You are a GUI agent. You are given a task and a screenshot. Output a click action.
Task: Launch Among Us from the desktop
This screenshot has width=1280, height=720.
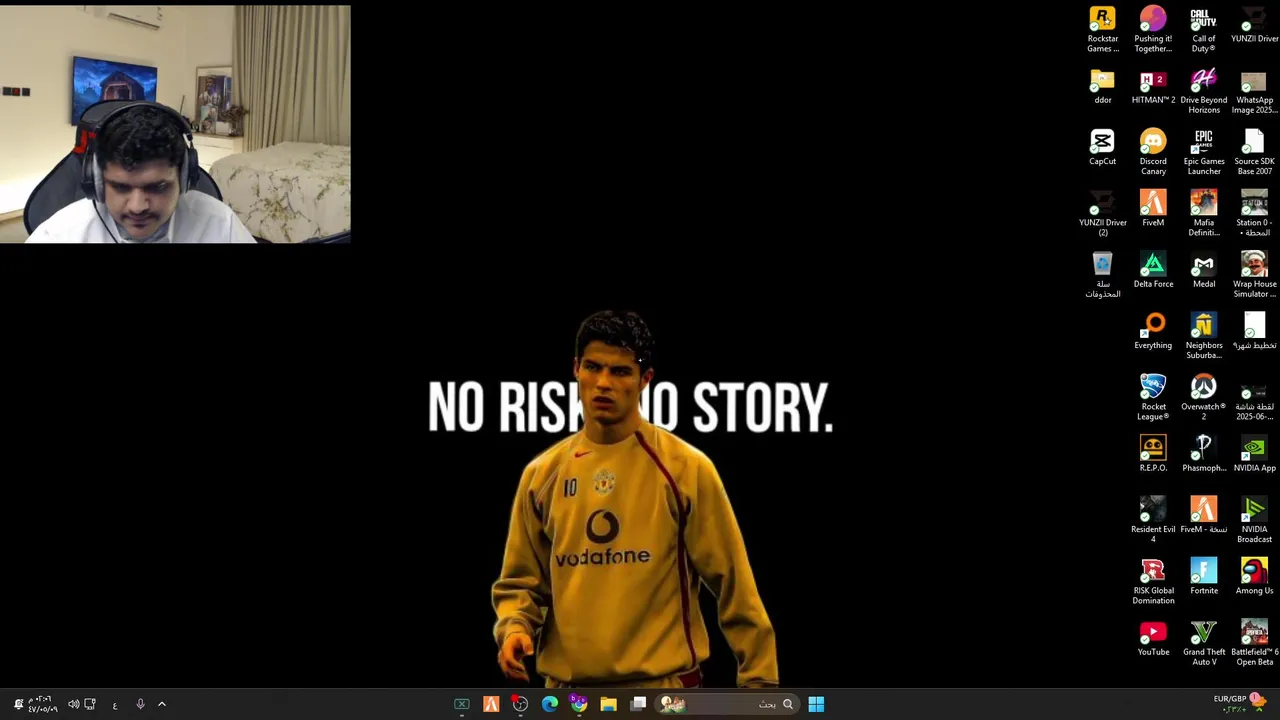click(1254, 576)
